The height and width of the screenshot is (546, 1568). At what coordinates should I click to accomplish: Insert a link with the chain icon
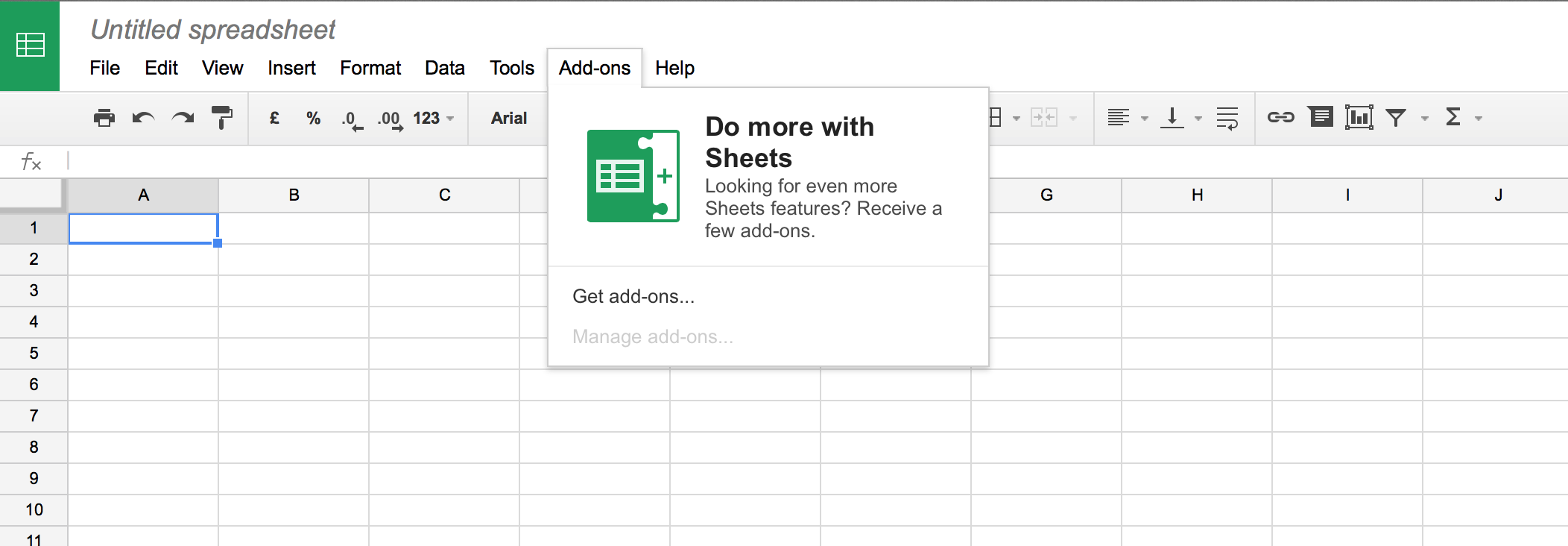pos(1281,117)
